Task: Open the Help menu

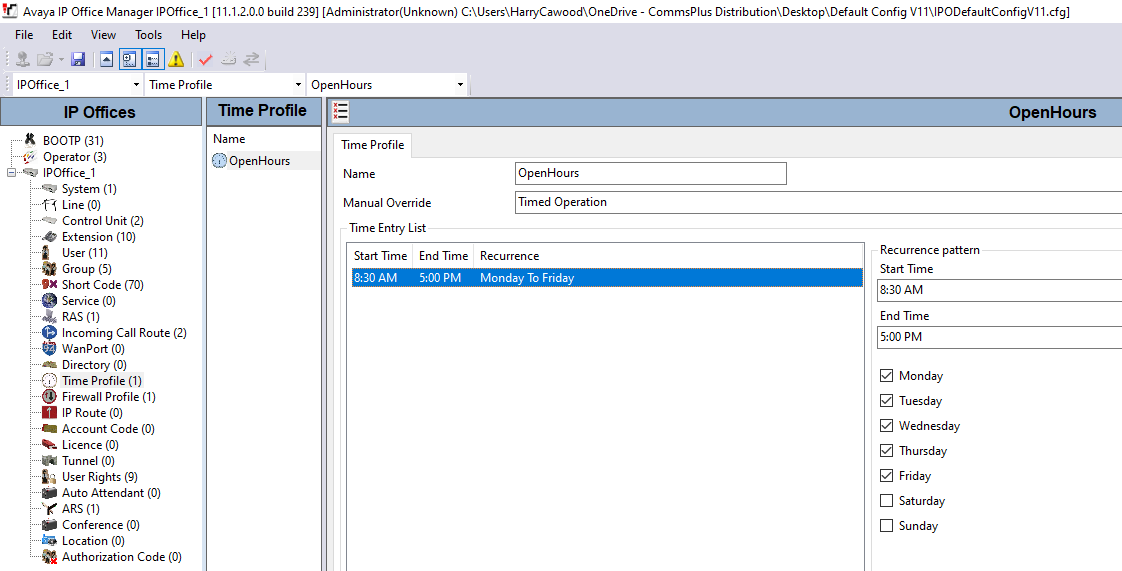Action: pyautogui.click(x=193, y=35)
